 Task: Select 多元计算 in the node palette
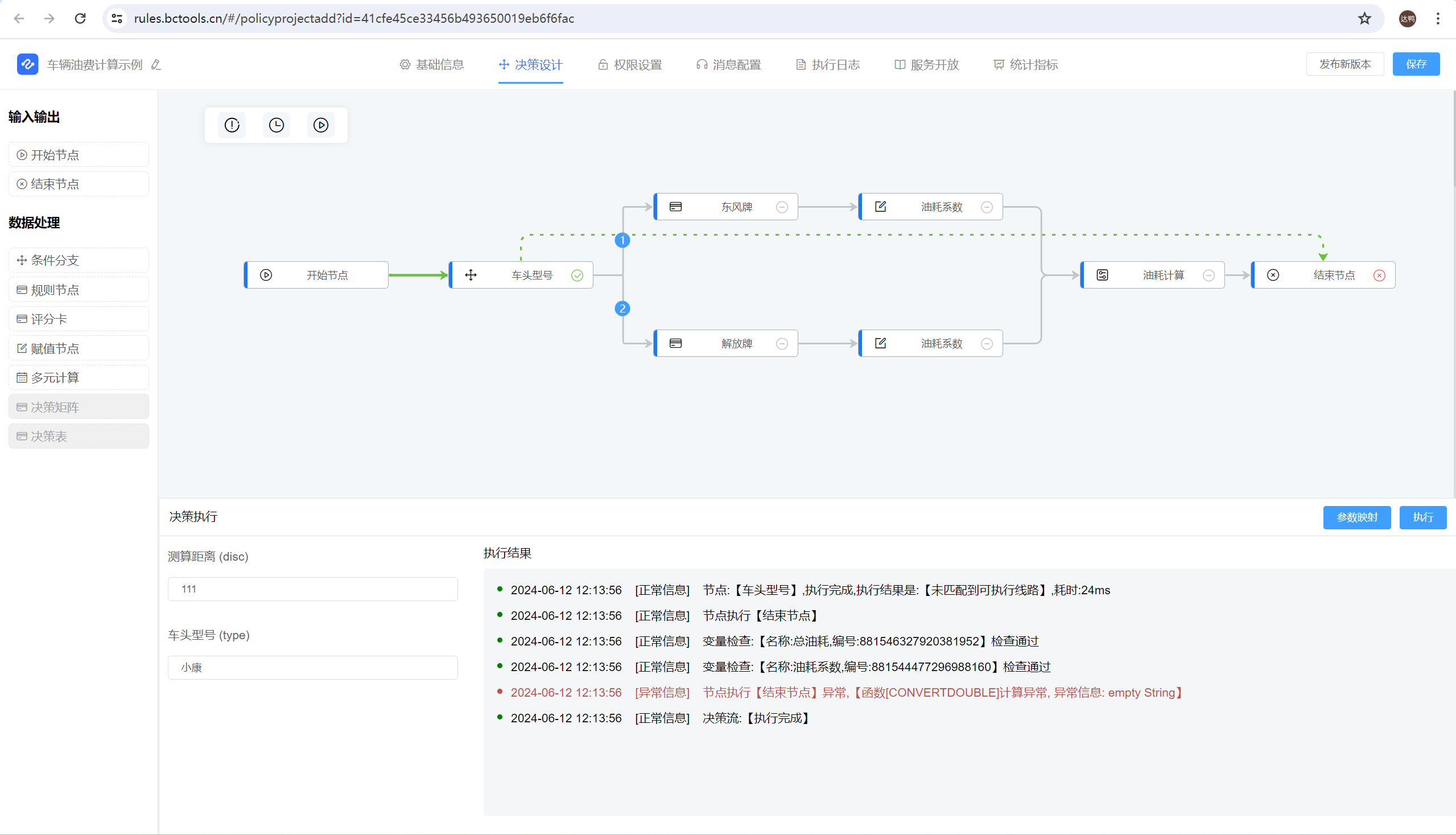[x=79, y=377]
